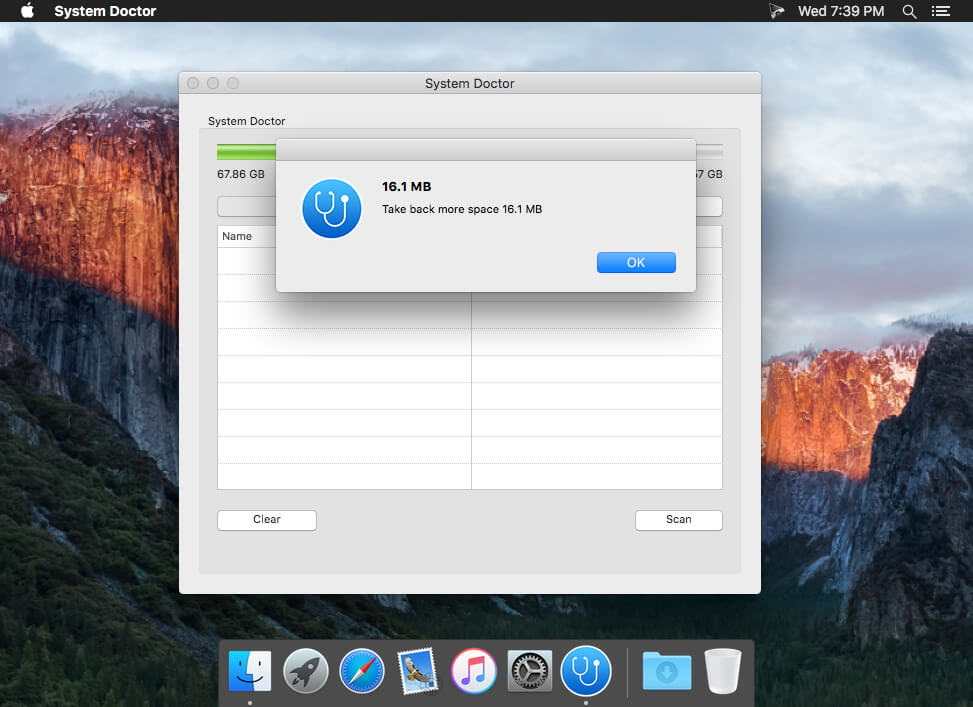Image resolution: width=973 pixels, height=707 pixels.
Task: Open Launchpad rocket icon in the Dock
Action: 306,671
